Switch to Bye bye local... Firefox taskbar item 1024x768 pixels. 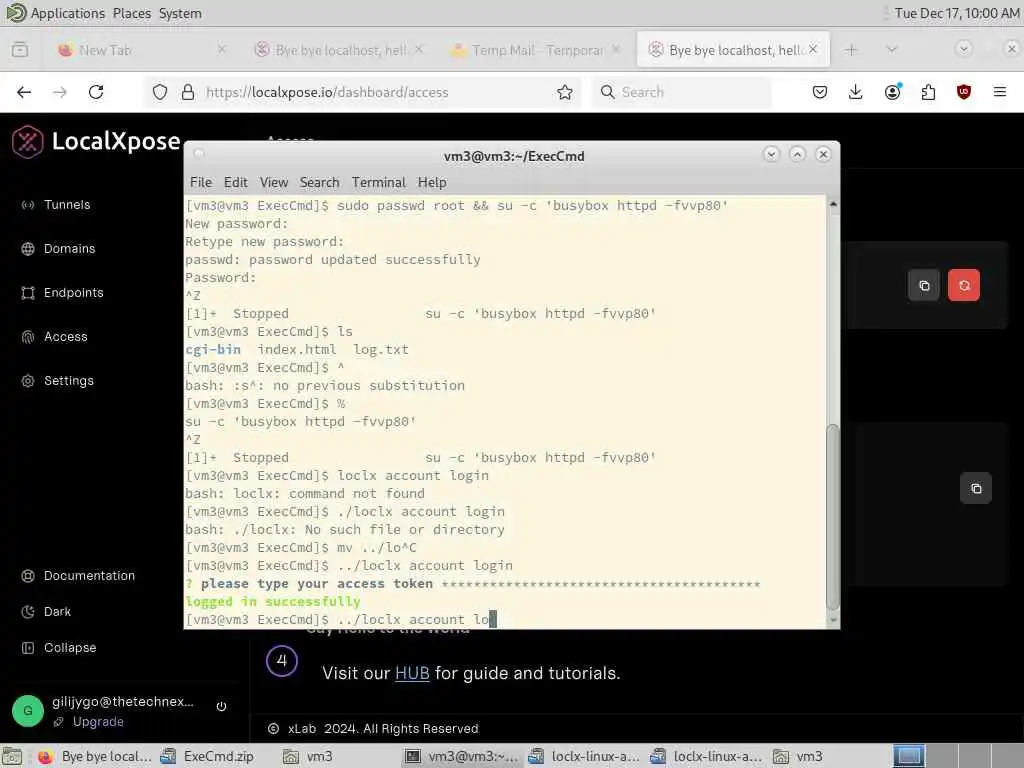pos(95,756)
